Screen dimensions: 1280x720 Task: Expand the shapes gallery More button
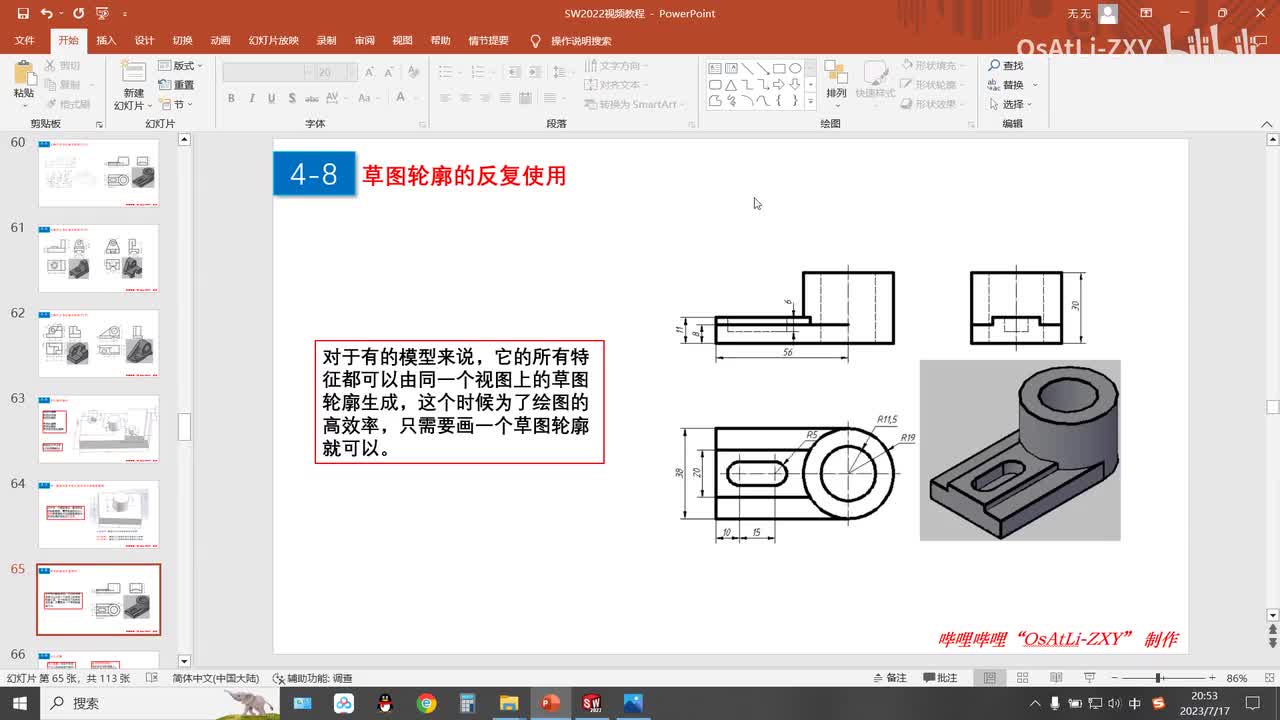tap(810, 101)
